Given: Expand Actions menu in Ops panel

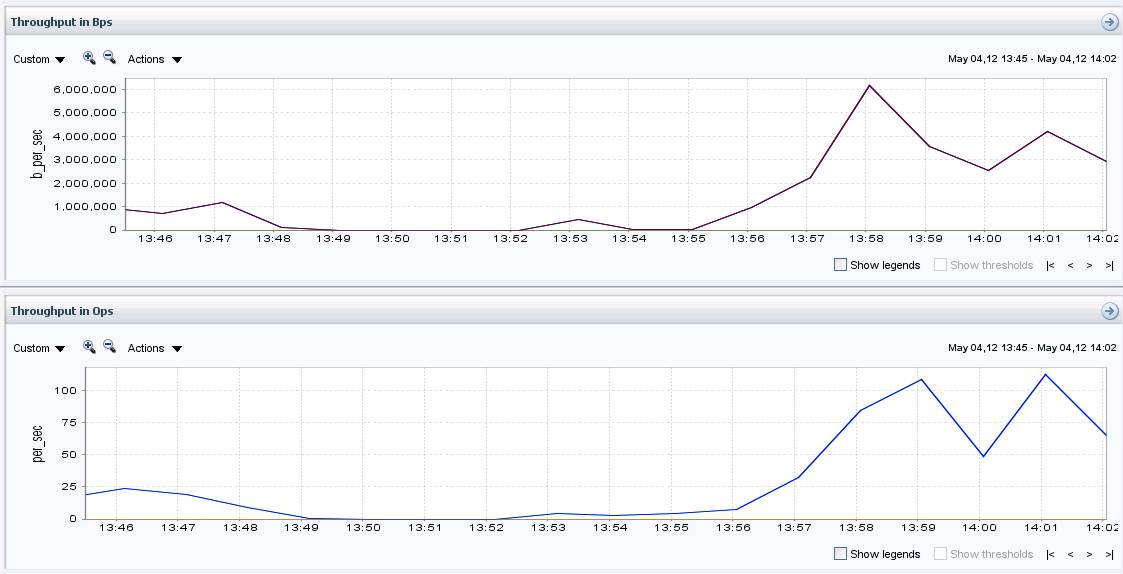Looking at the screenshot, I should [154, 348].
